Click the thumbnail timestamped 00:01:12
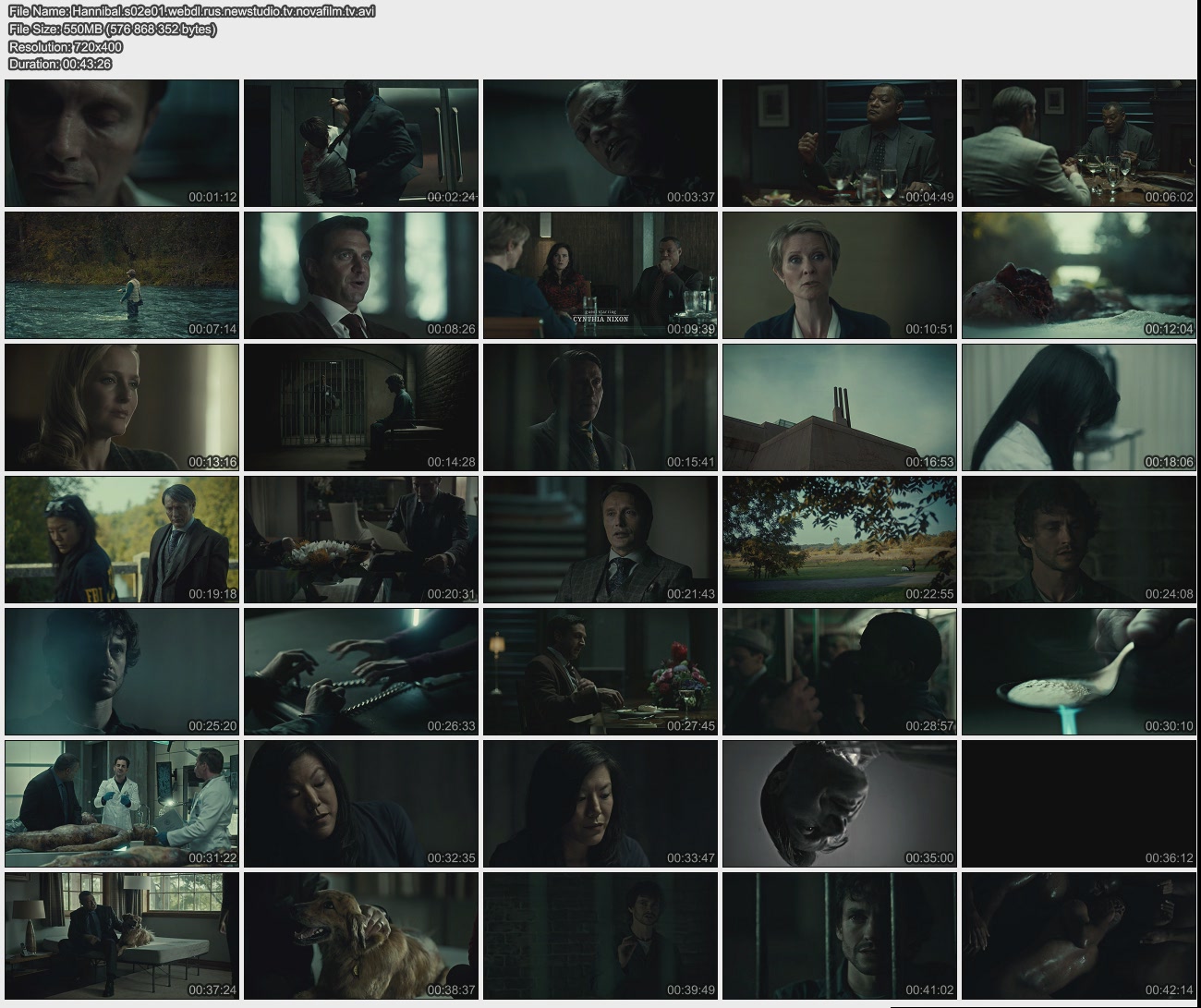The width and height of the screenshot is (1201, 1008). (122, 143)
